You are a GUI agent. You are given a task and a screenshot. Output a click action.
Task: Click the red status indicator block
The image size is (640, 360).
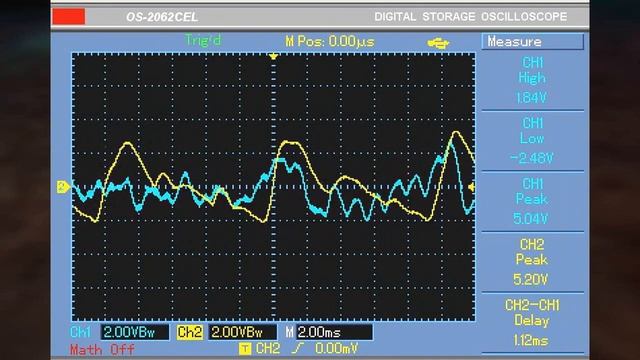coord(69,16)
